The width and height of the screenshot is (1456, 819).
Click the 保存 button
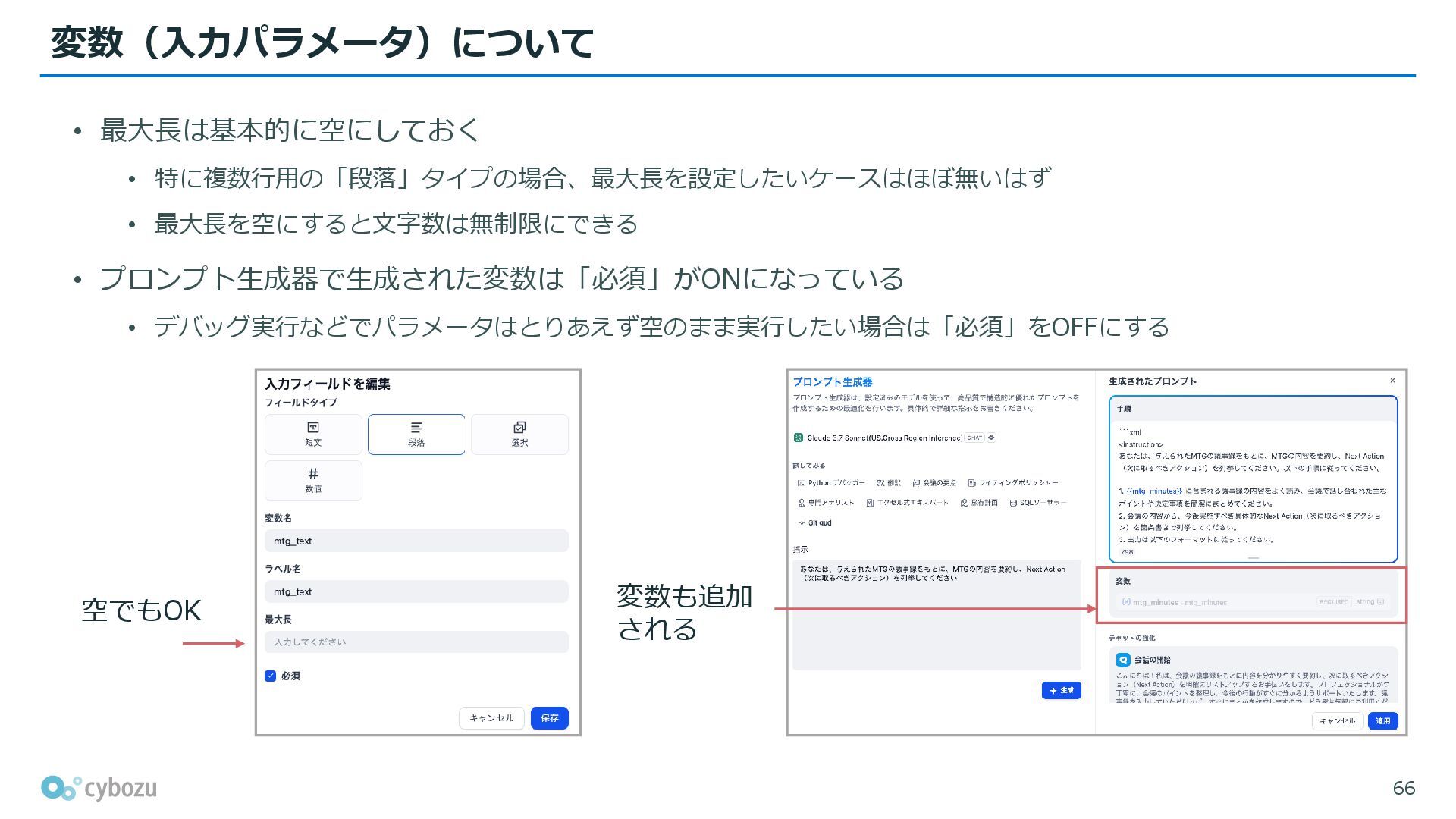click(x=550, y=718)
